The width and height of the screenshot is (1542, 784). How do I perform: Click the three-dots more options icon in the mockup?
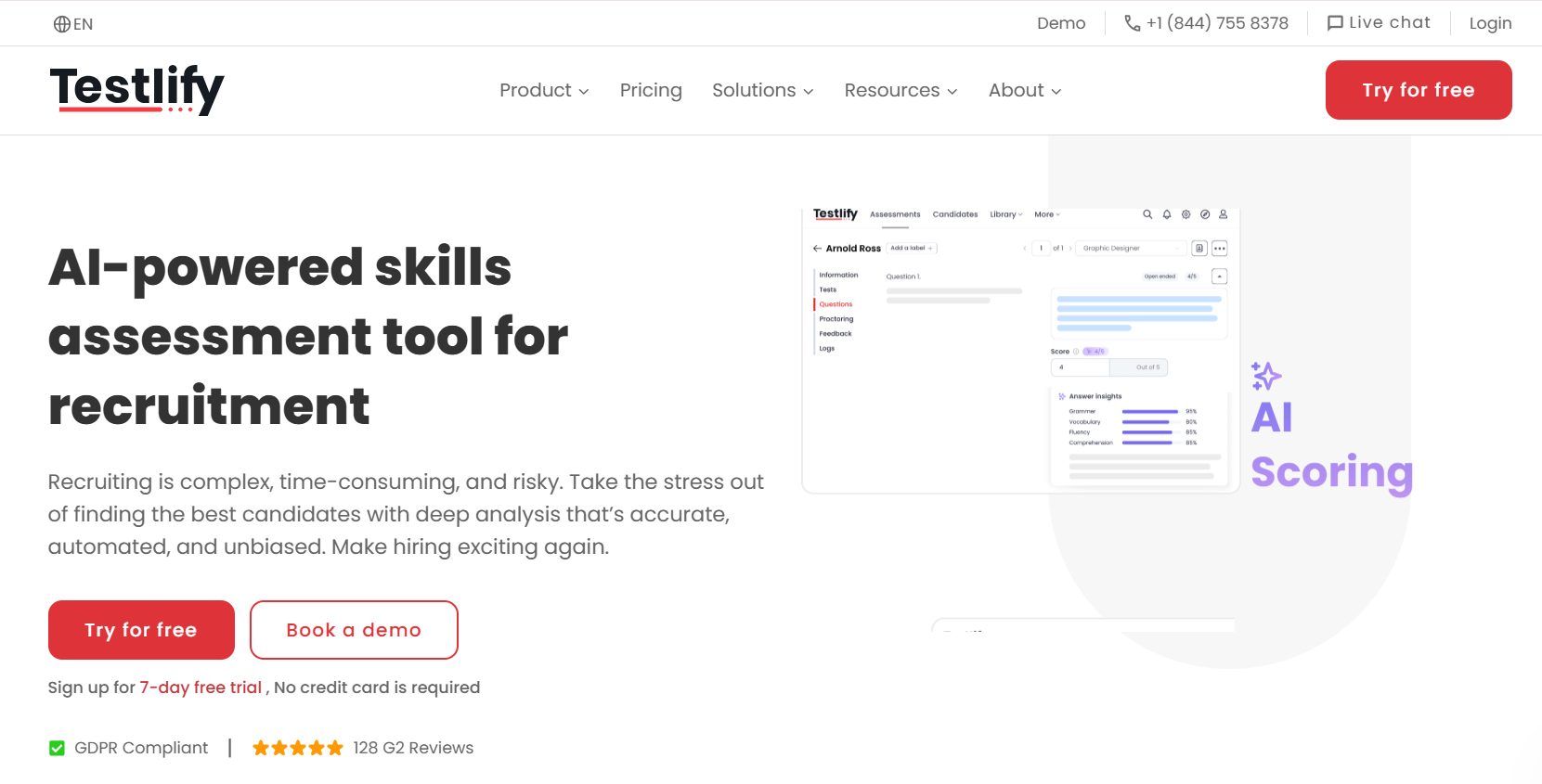pos(1220,249)
